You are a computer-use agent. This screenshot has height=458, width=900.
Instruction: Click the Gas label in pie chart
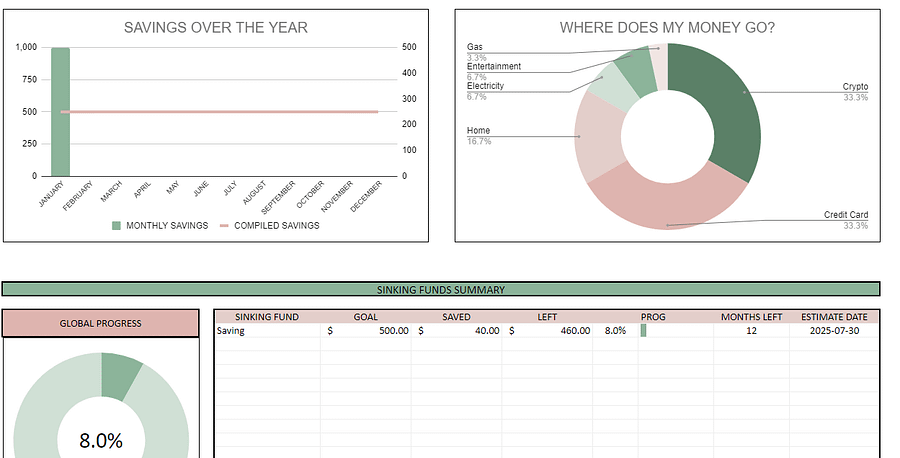pyautogui.click(x=475, y=47)
